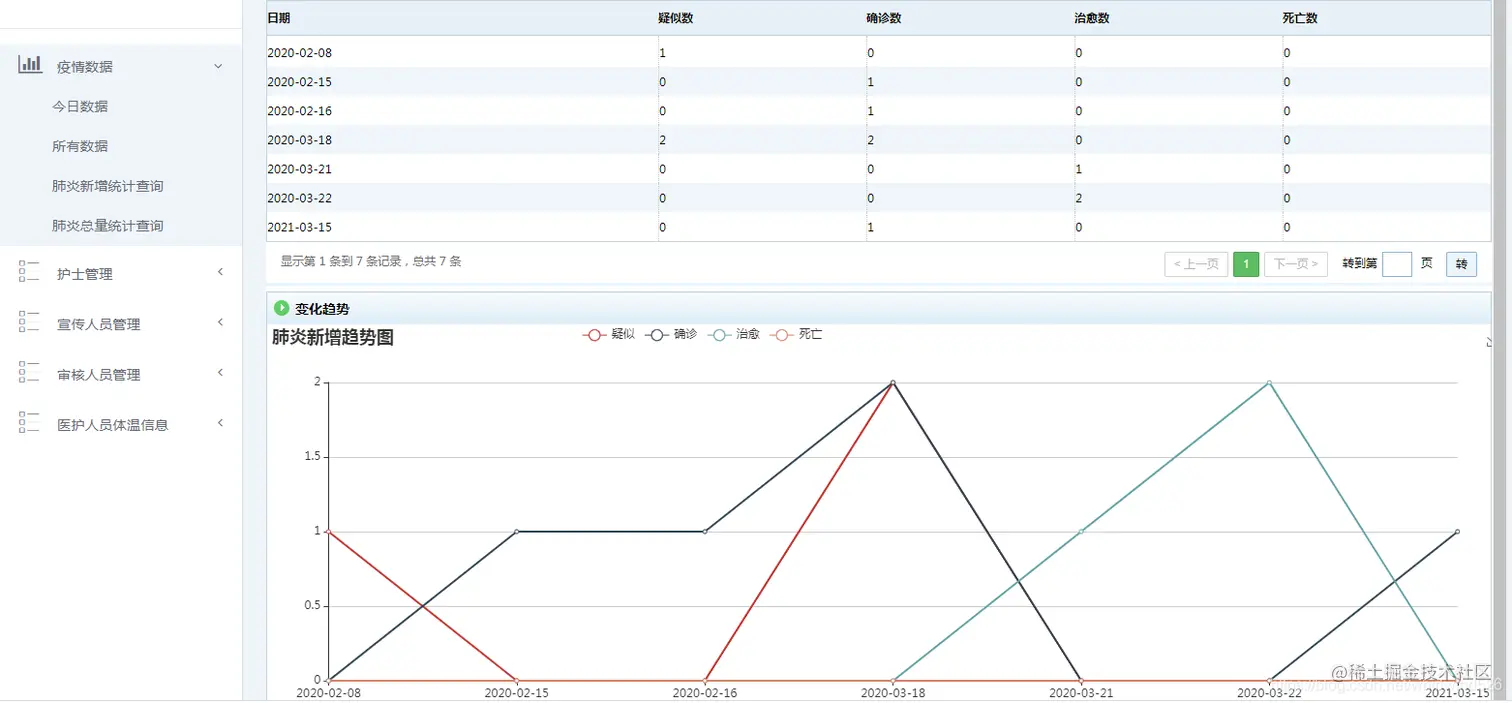This screenshot has width=1512, height=703.
Task: Click the 宣传人员管理 list icon
Action: coord(29,322)
